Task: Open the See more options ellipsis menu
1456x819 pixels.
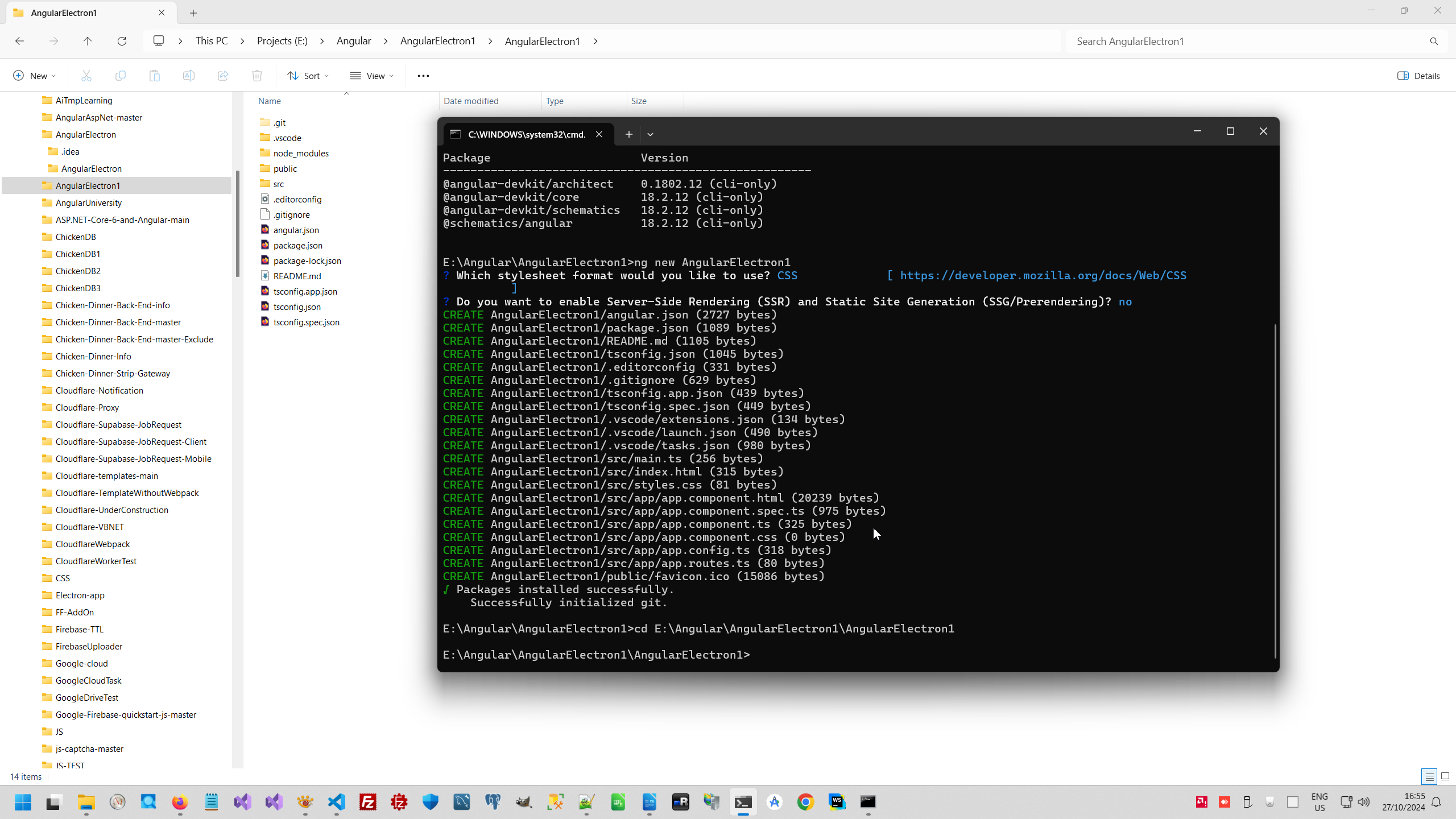Action: pyautogui.click(x=423, y=76)
